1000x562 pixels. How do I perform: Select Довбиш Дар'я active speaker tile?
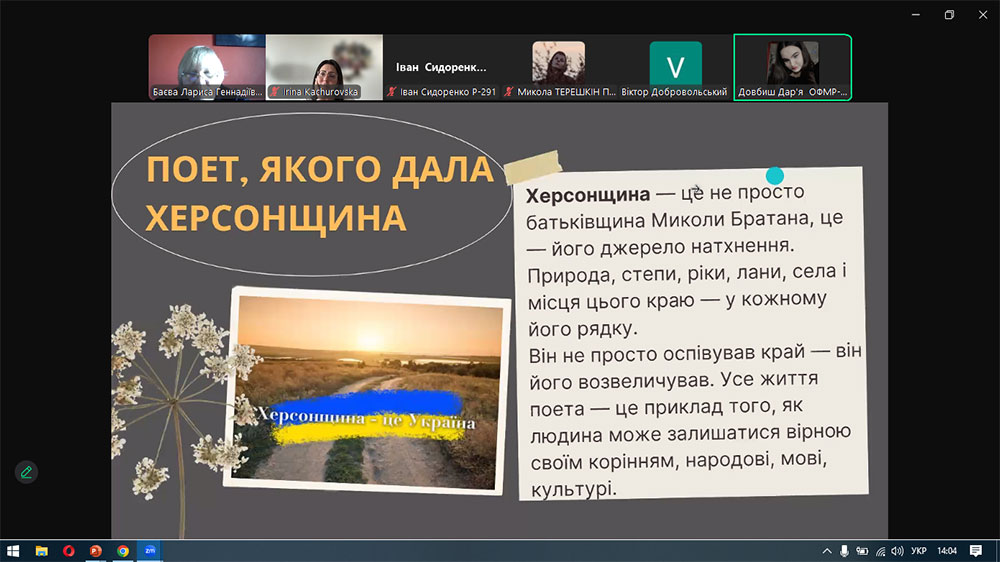click(x=793, y=67)
